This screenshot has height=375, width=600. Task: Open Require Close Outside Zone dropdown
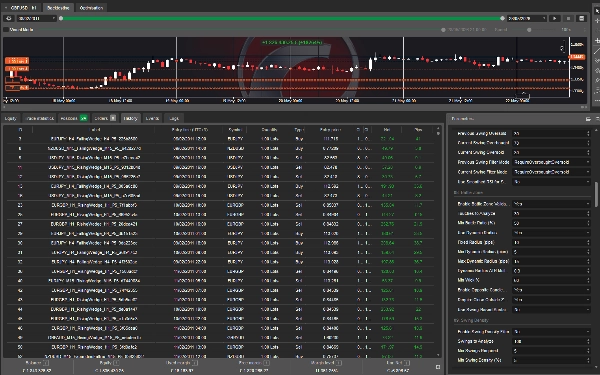pyautogui.click(x=551, y=300)
